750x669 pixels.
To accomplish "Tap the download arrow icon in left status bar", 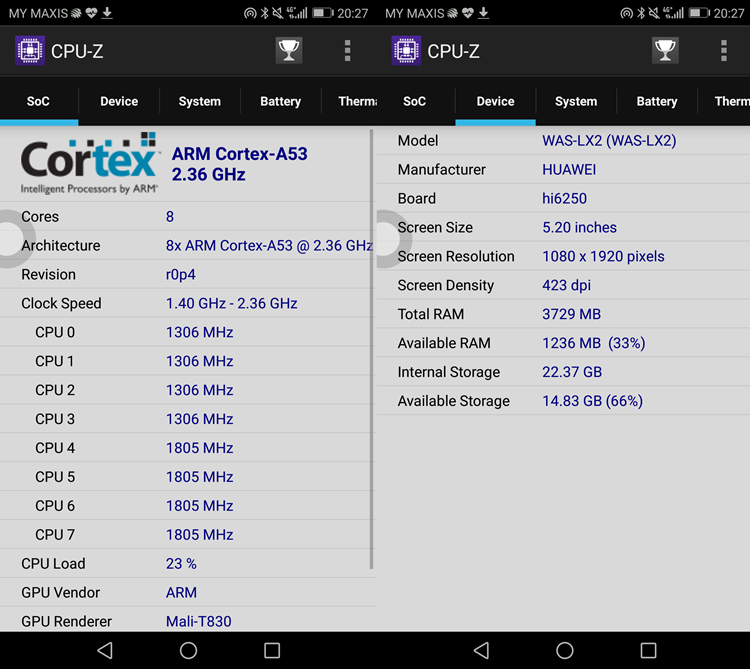I will (x=107, y=13).
